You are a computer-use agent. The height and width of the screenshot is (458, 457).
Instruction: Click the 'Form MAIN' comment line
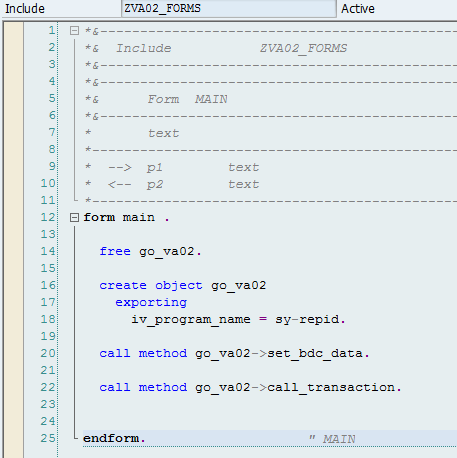coord(156,99)
